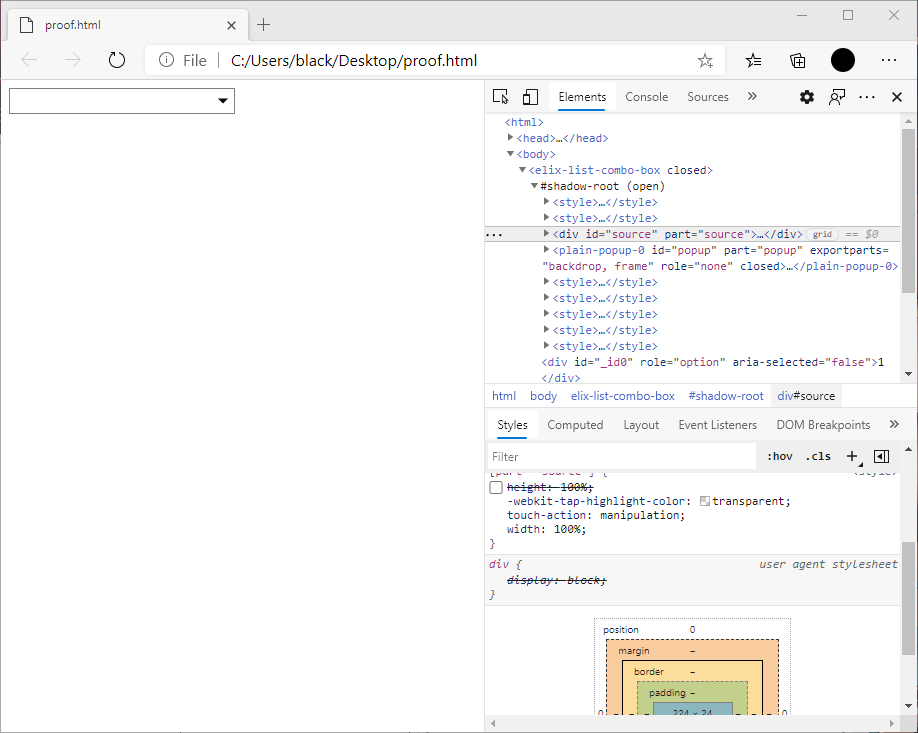Open browser Collections icon
The height and width of the screenshot is (733, 918).
(x=797, y=60)
